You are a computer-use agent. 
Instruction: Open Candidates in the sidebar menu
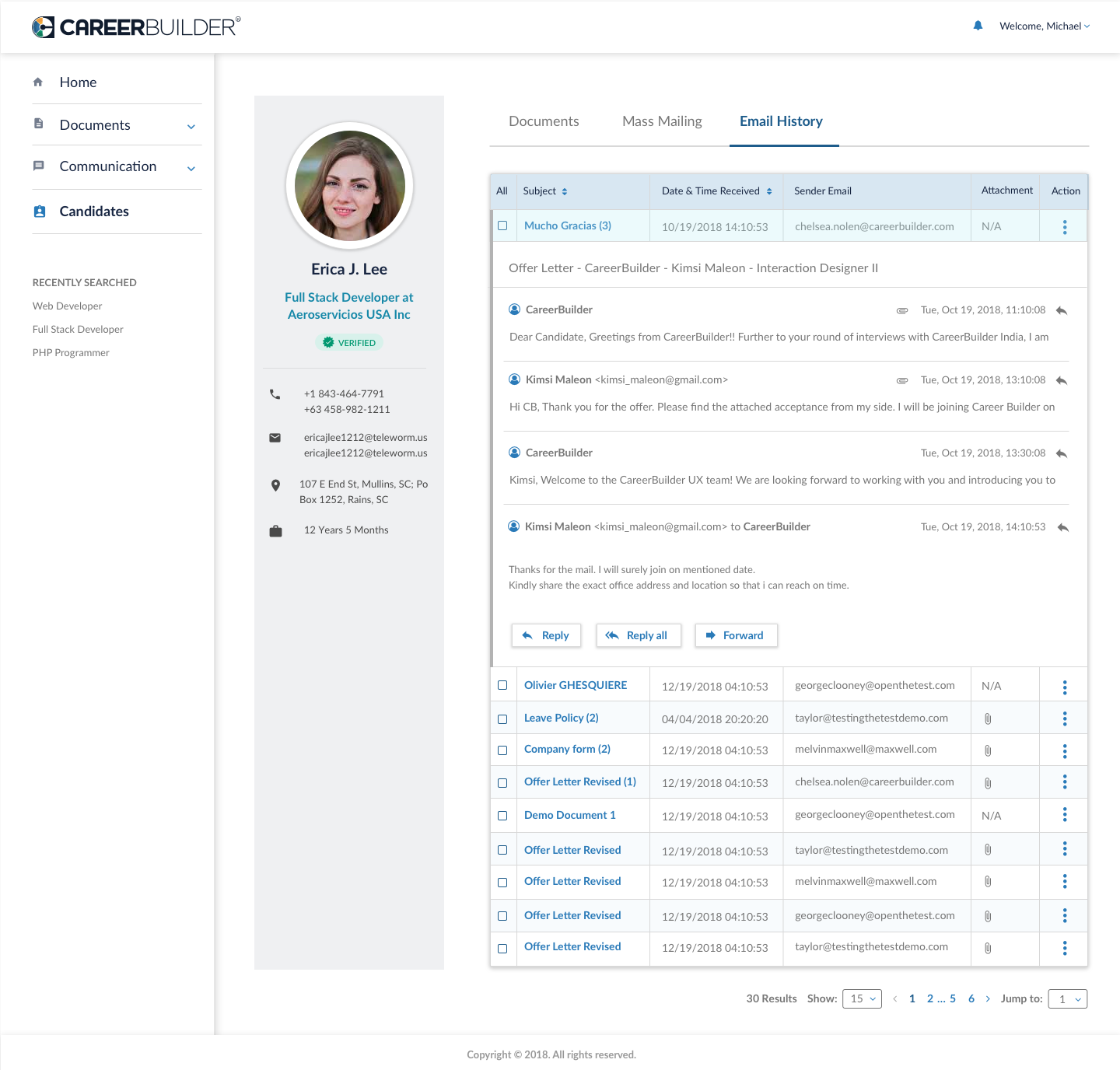click(94, 212)
